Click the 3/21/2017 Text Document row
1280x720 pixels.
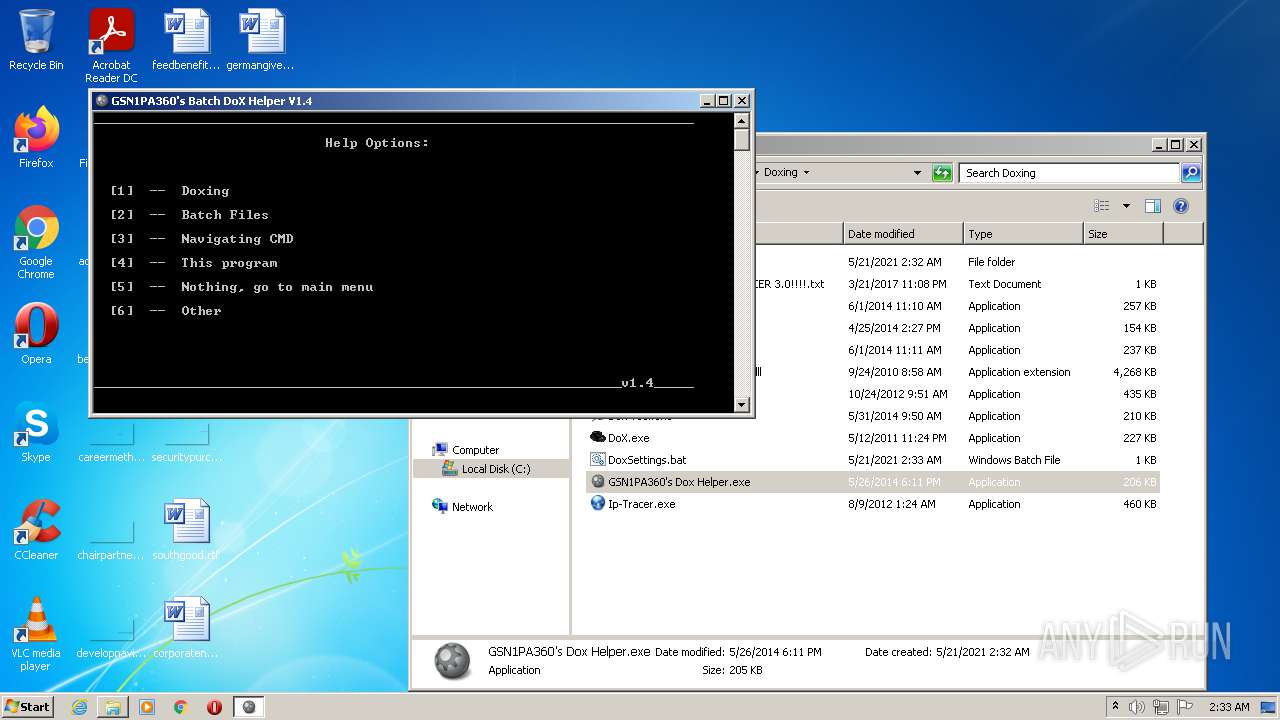coord(872,284)
